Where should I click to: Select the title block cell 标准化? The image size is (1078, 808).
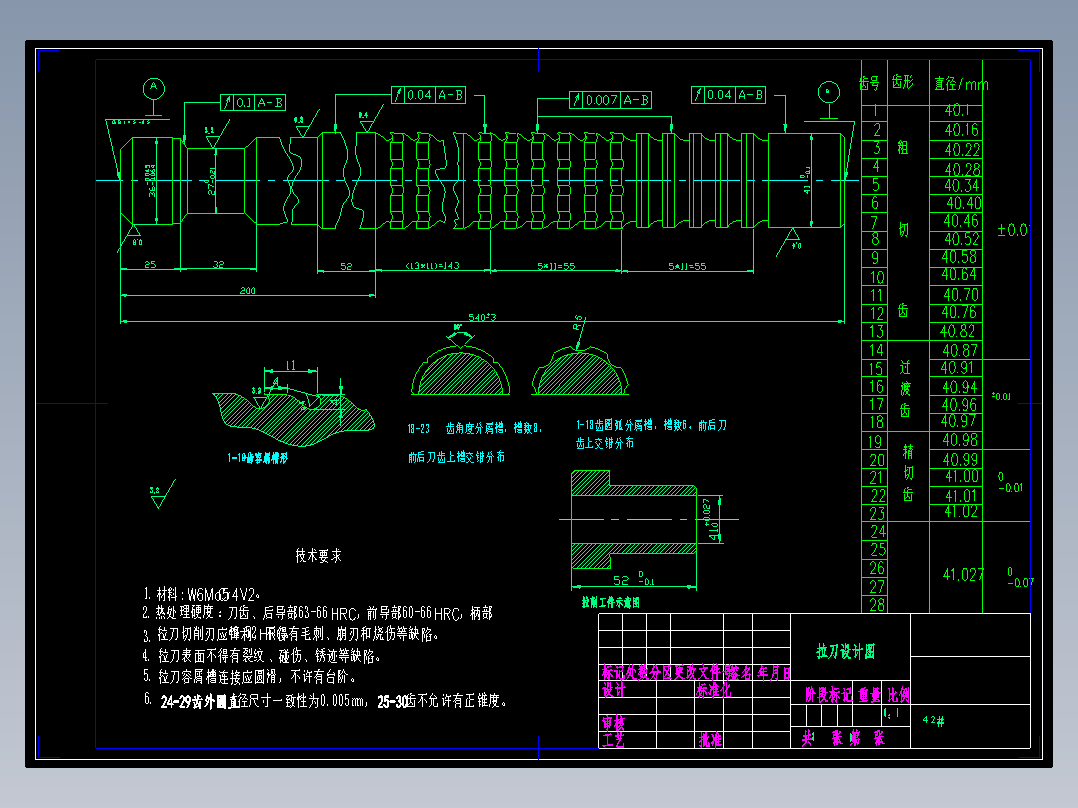coord(714,690)
